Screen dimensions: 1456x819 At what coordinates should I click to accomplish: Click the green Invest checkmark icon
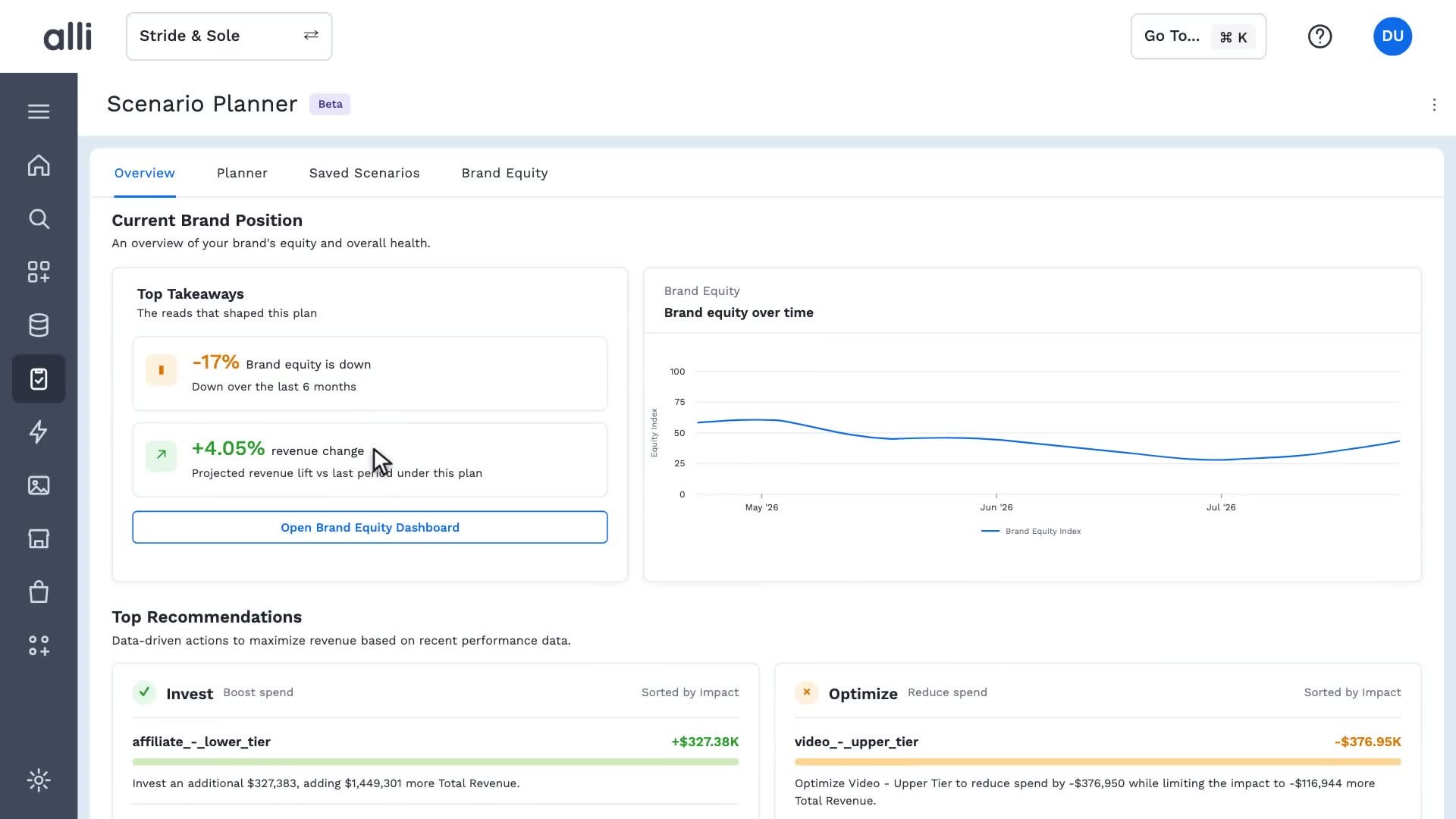[x=144, y=692]
